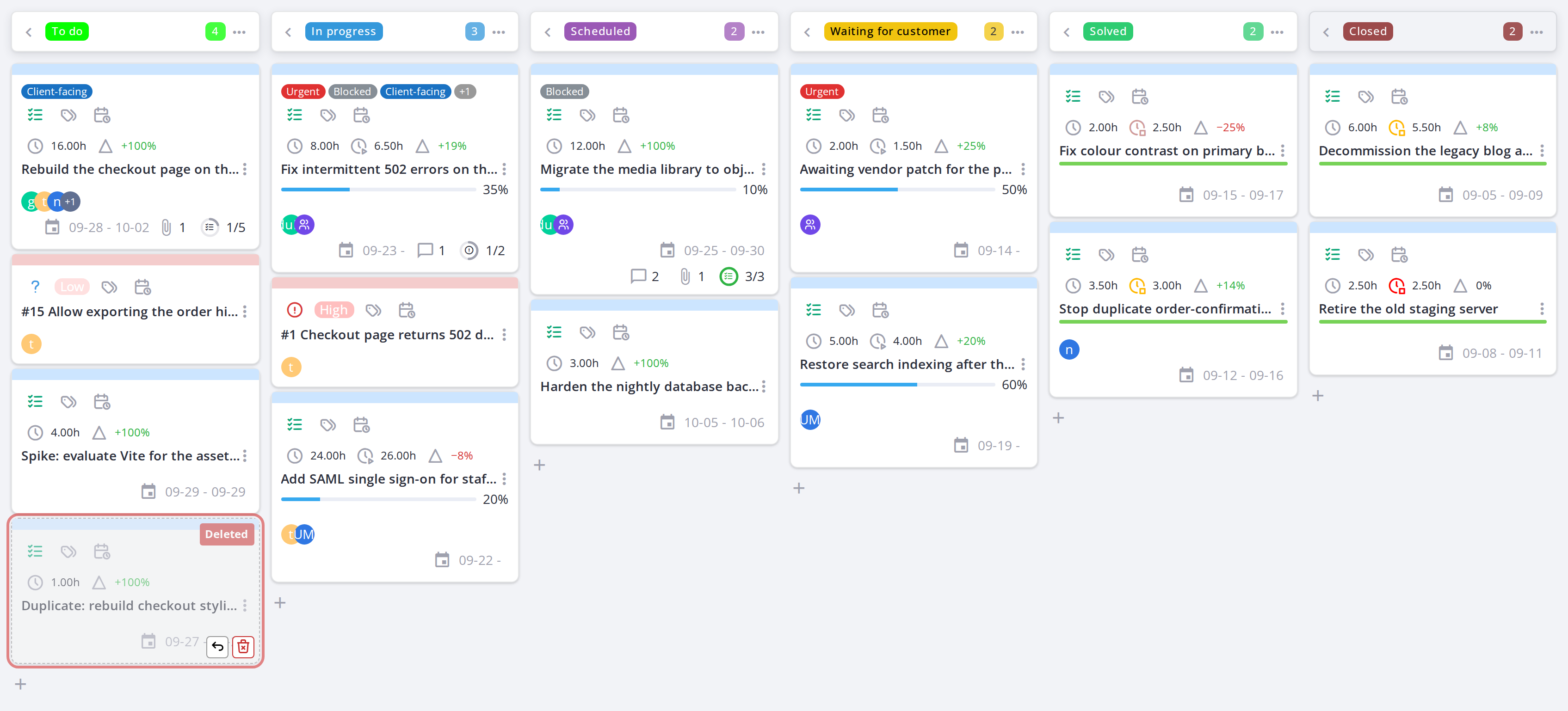Screen dimensions: 1568x711
Task: Collapse the Closed column
Action: pyautogui.click(x=1327, y=31)
